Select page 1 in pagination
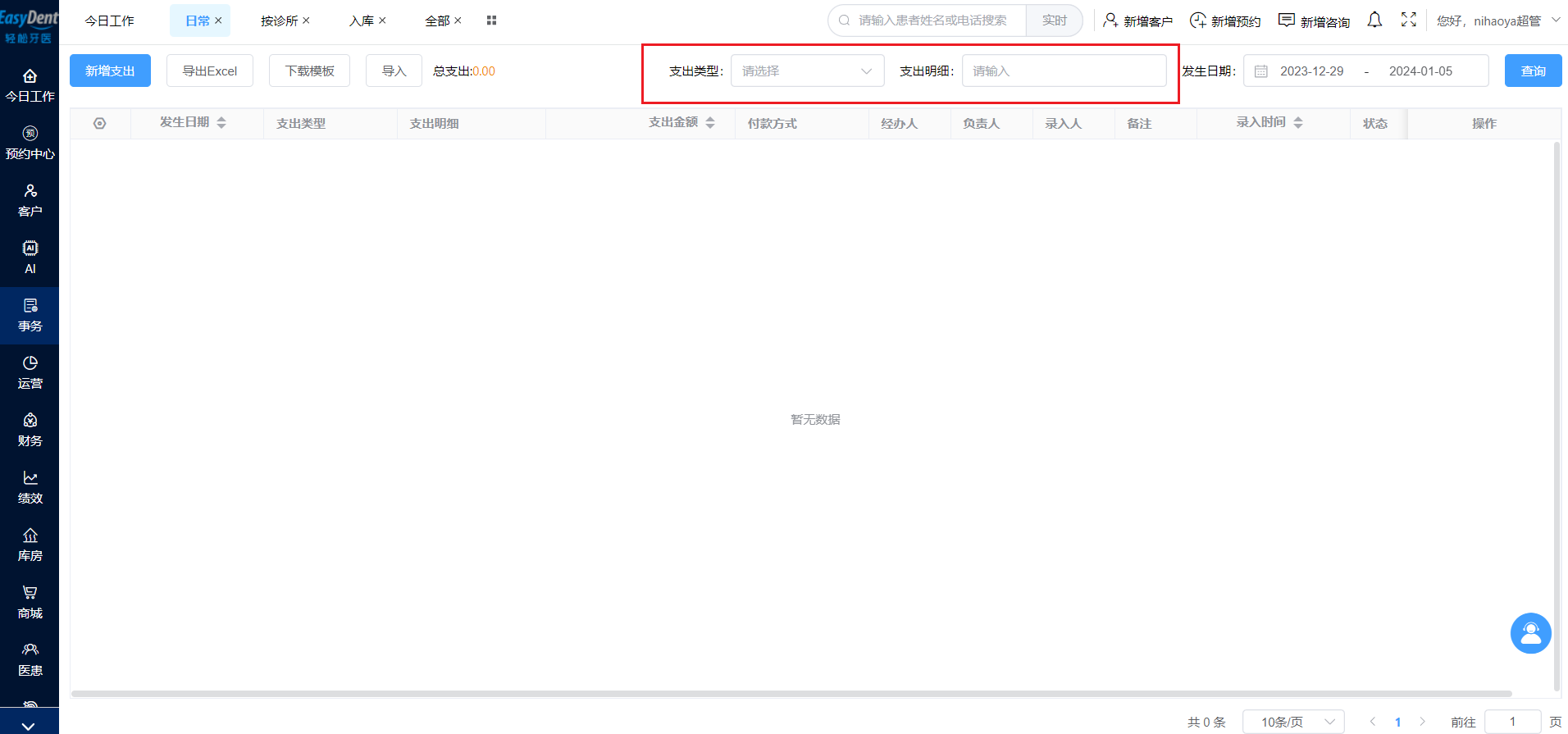 pos(1397,722)
